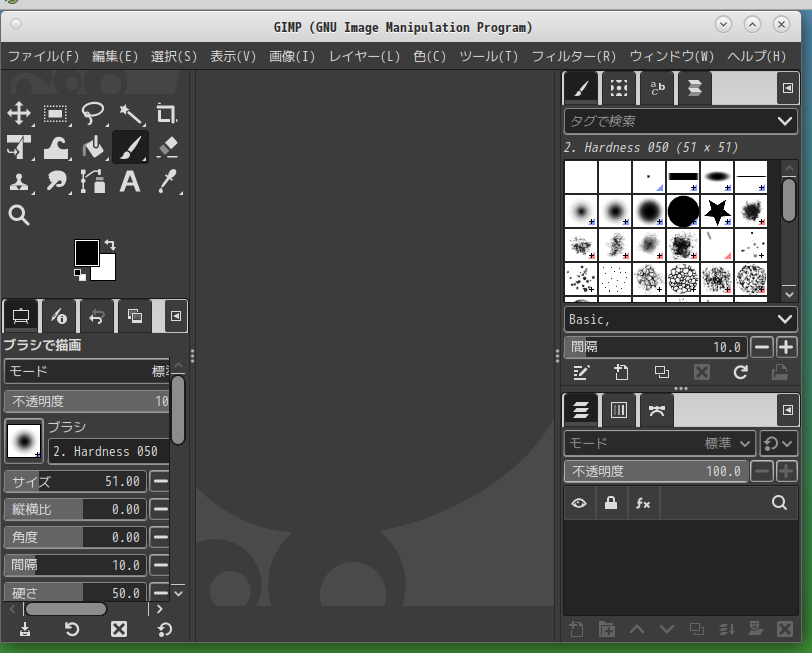This screenshot has height=653, width=812.
Task: Select the Zoom magnifier tool
Action: (x=19, y=215)
